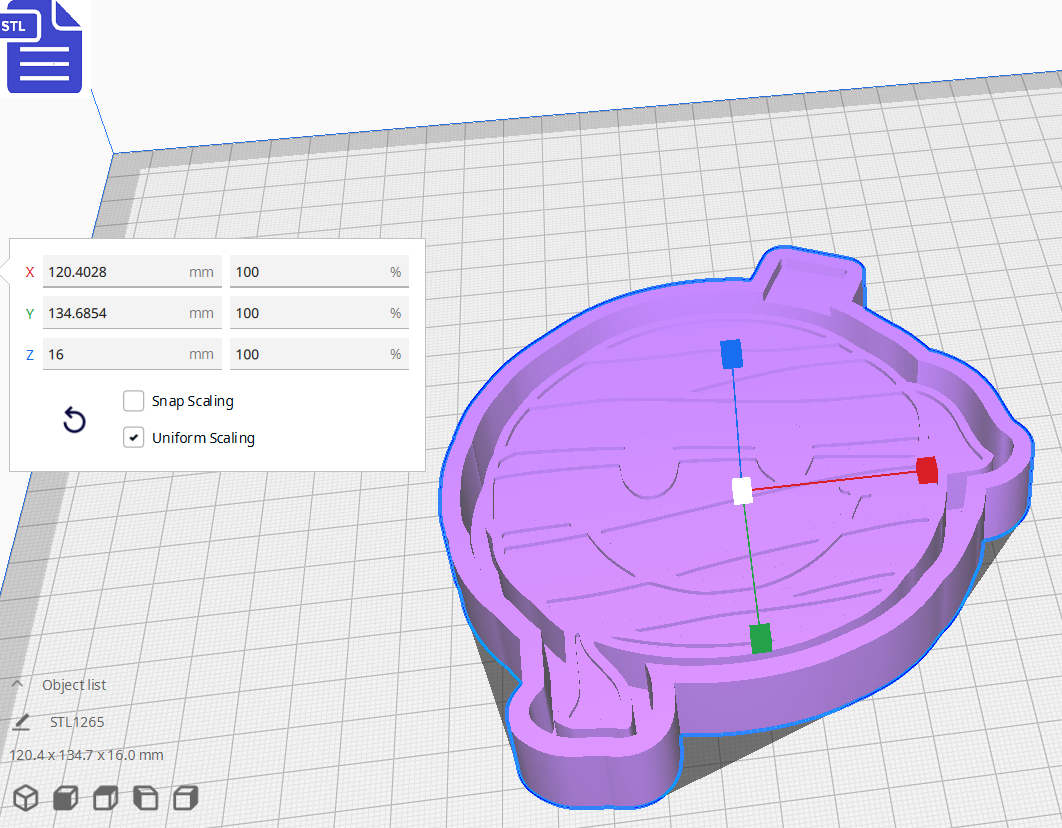Select the Print as support icon

pos(64,798)
